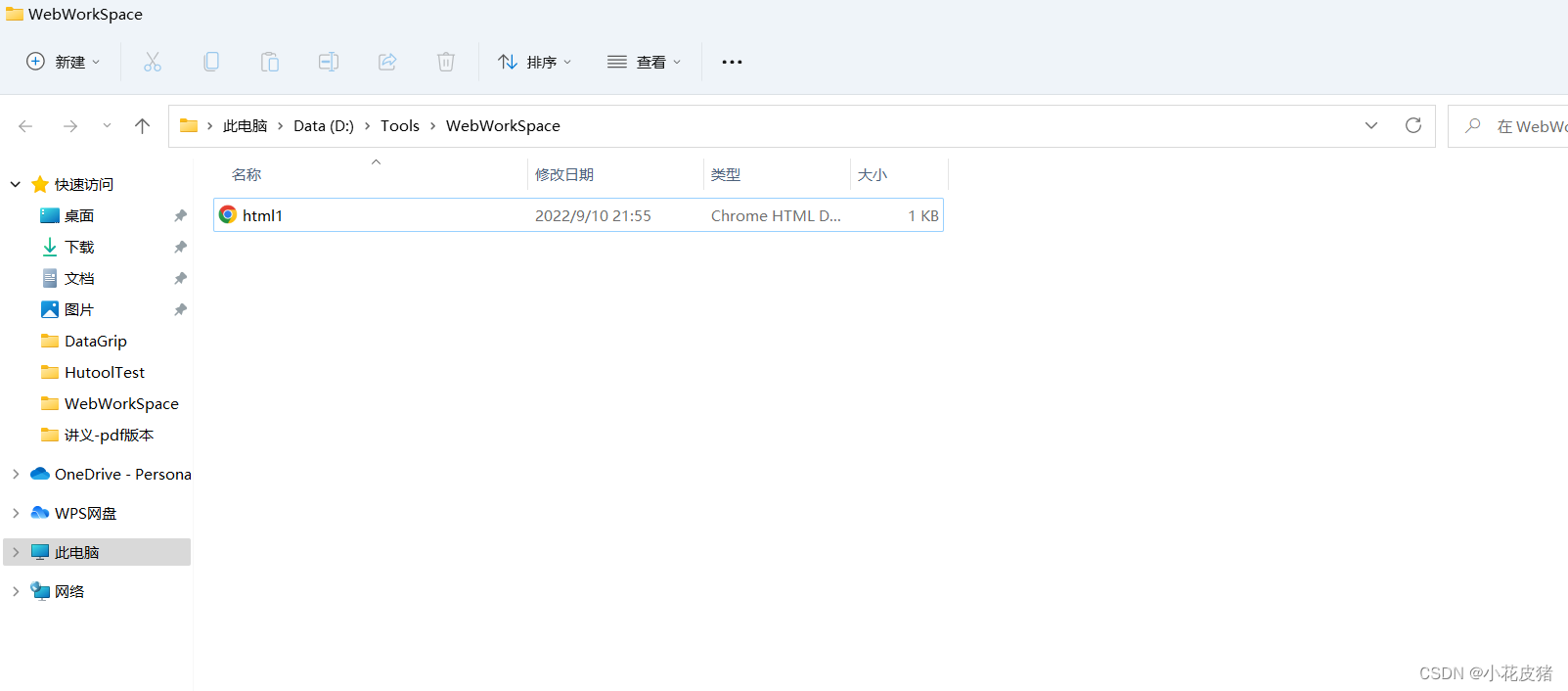Open 桌面 in quick access
Screen dimensions: 1568x691
point(79,215)
